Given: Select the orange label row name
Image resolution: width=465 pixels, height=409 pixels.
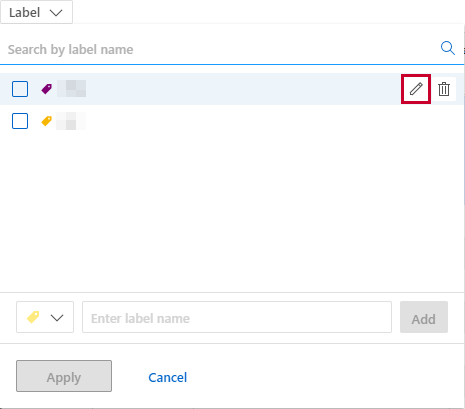Looking at the screenshot, I should (71, 121).
